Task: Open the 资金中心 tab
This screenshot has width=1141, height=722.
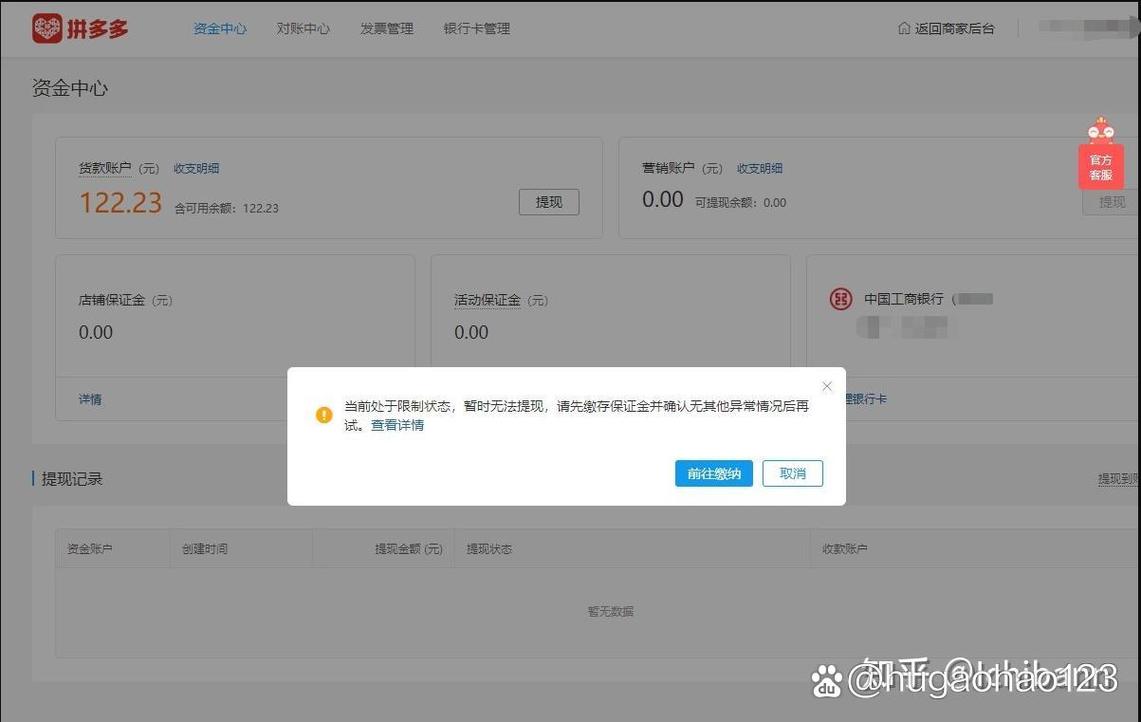Action: pos(220,28)
